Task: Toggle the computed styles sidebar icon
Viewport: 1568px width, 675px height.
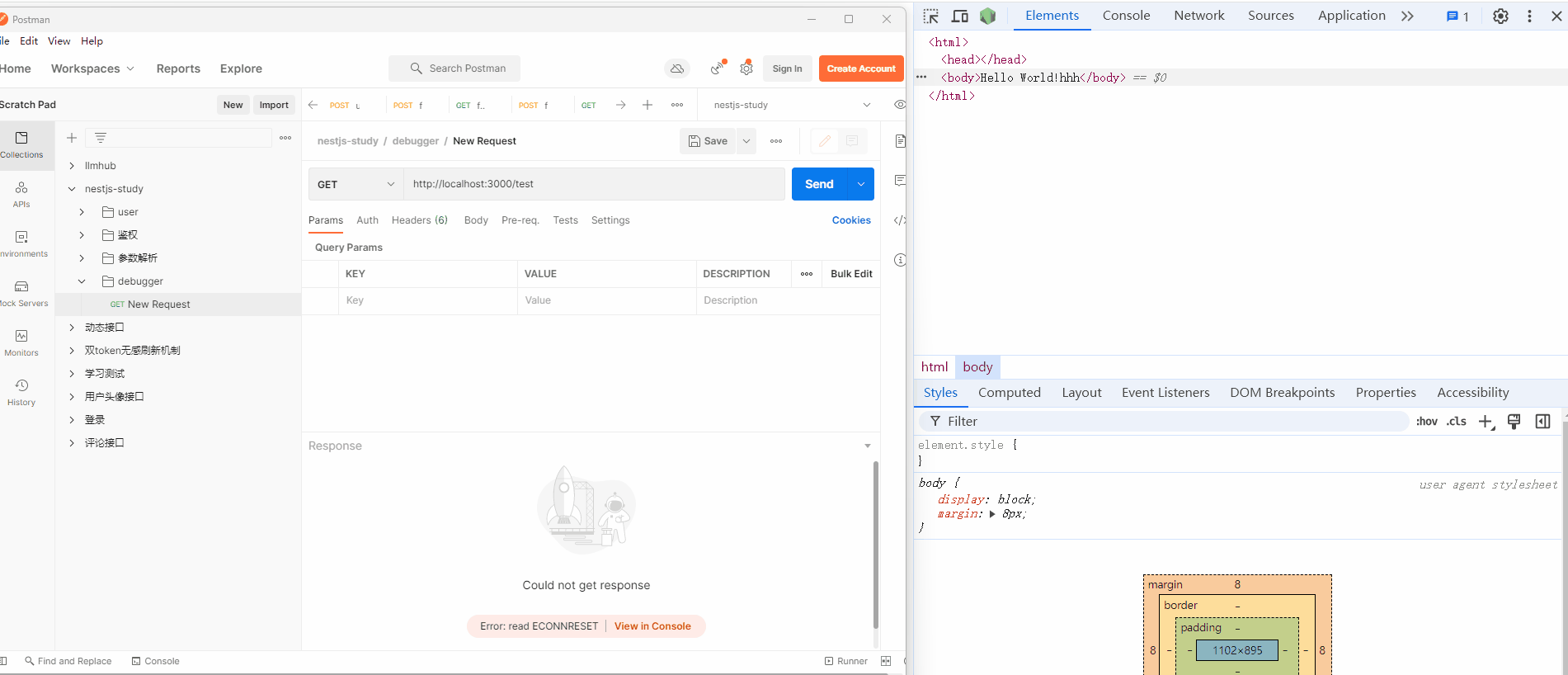Action: click(x=1542, y=422)
